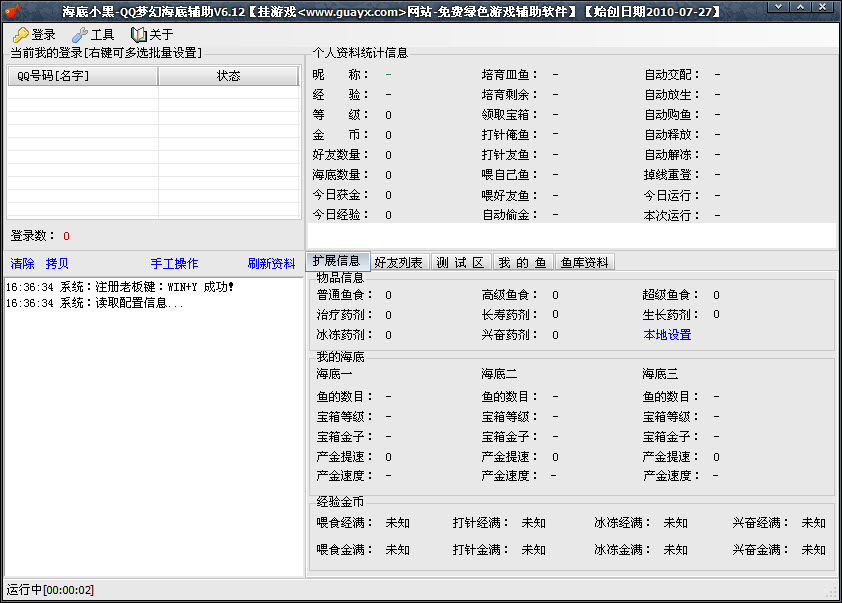842x603 pixels.
Task: Click the 拷贝 link to copy log
Action: [57, 264]
